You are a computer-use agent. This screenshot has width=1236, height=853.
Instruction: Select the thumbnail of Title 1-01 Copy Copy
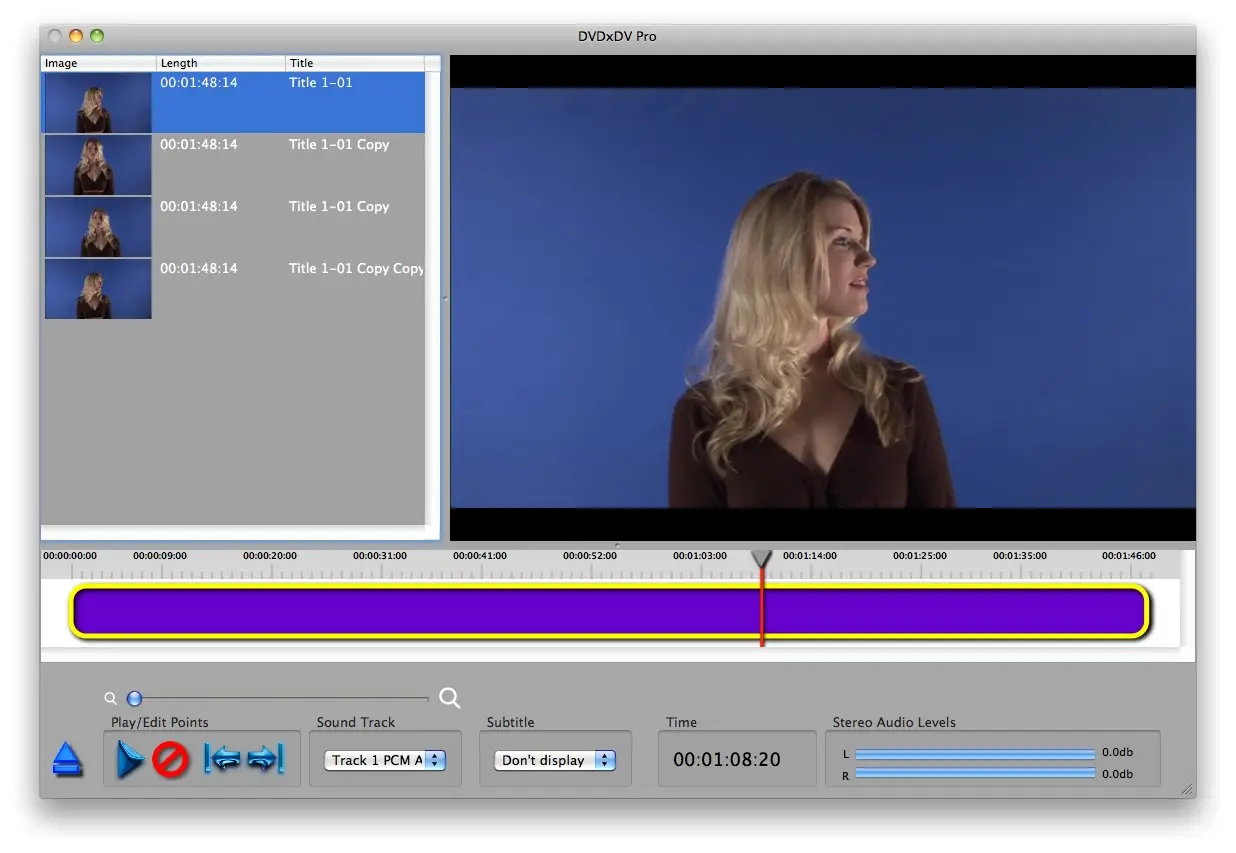98,289
